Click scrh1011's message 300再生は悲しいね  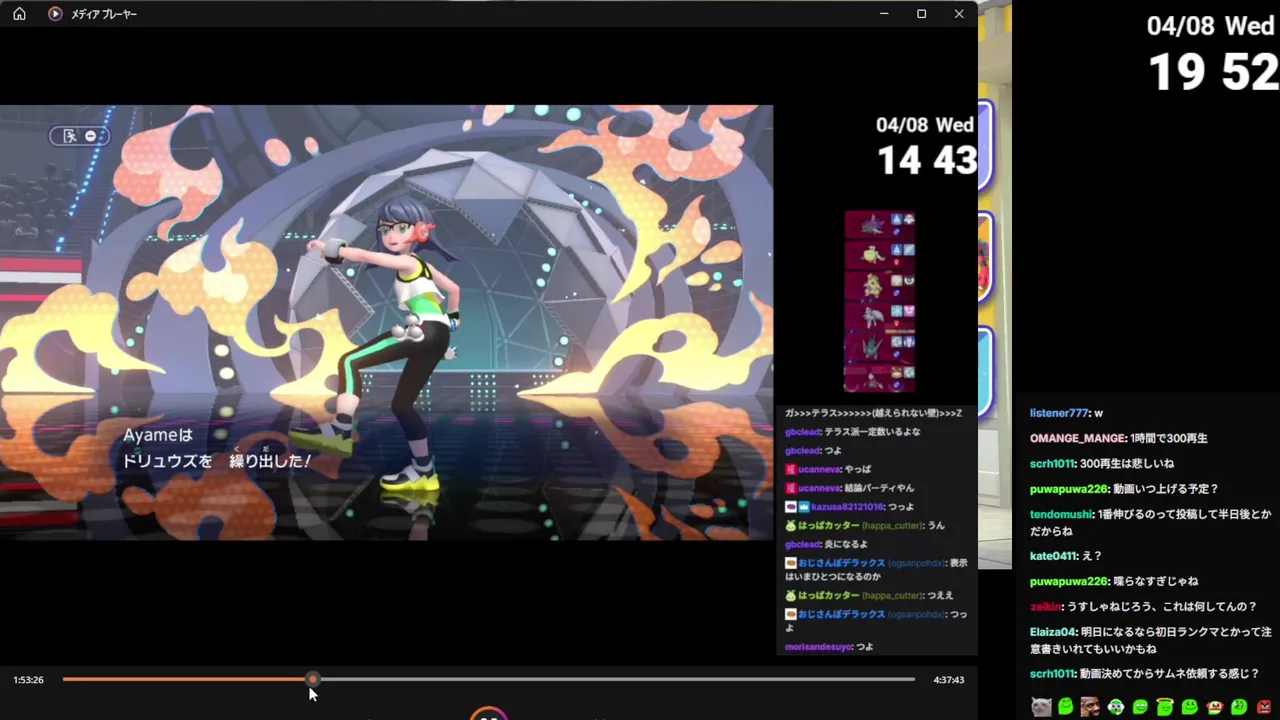[1127, 464]
